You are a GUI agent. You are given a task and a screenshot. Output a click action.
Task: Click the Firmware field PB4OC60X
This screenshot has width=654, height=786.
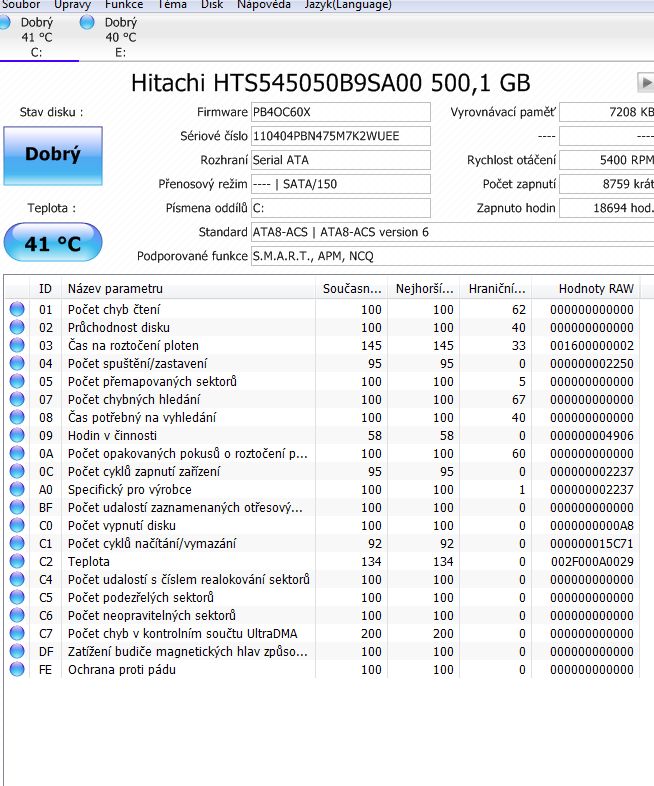(x=340, y=112)
